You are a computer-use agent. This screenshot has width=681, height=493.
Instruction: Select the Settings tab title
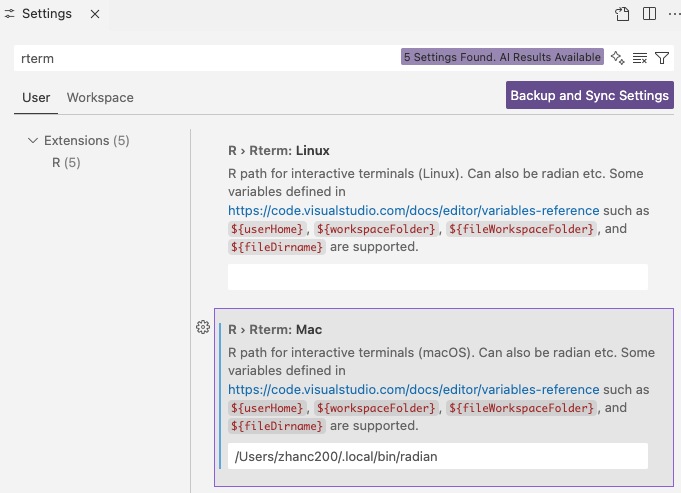click(46, 14)
